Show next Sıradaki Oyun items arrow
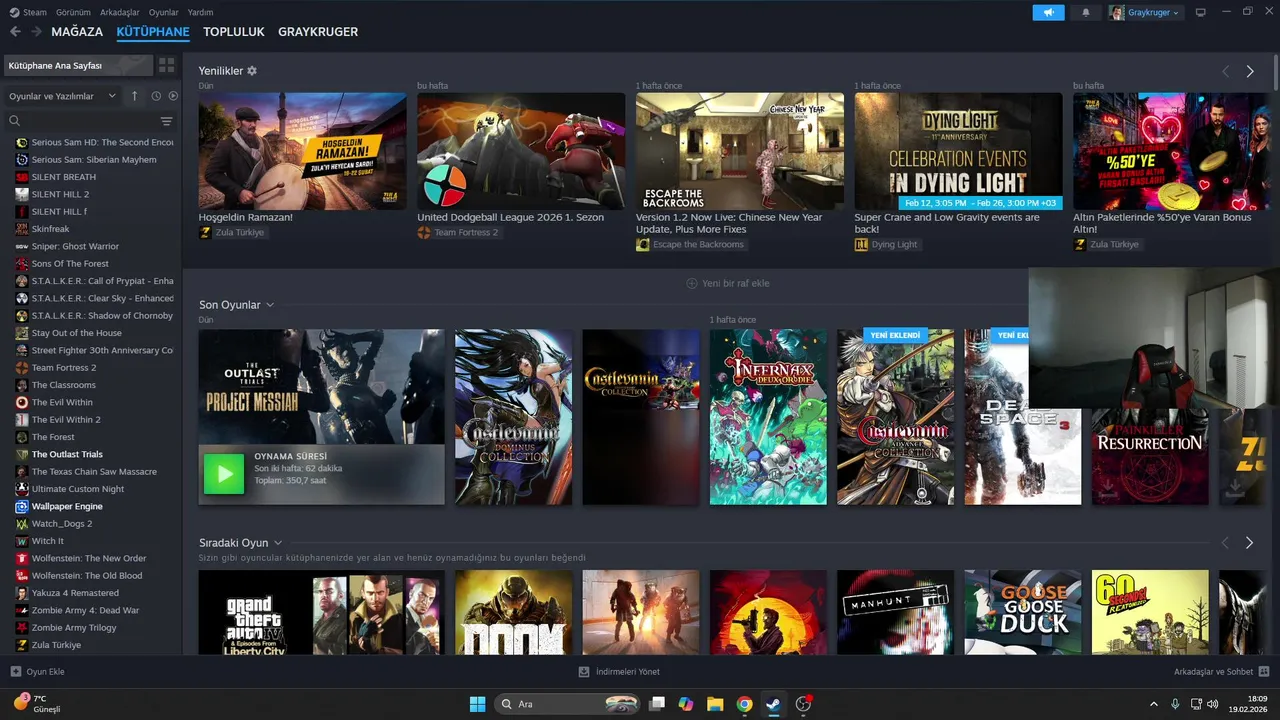 [x=1250, y=543]
